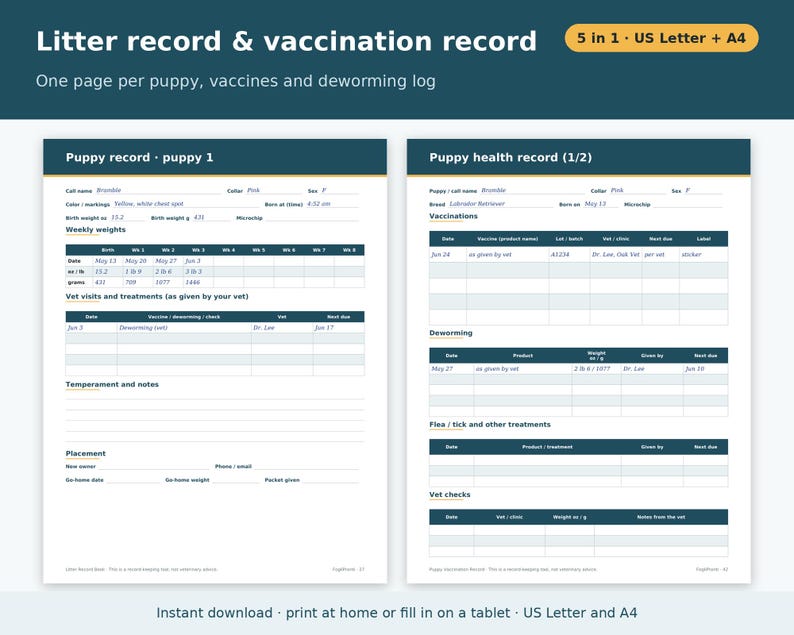Click the '3 lb 3' weight cell

198,271
